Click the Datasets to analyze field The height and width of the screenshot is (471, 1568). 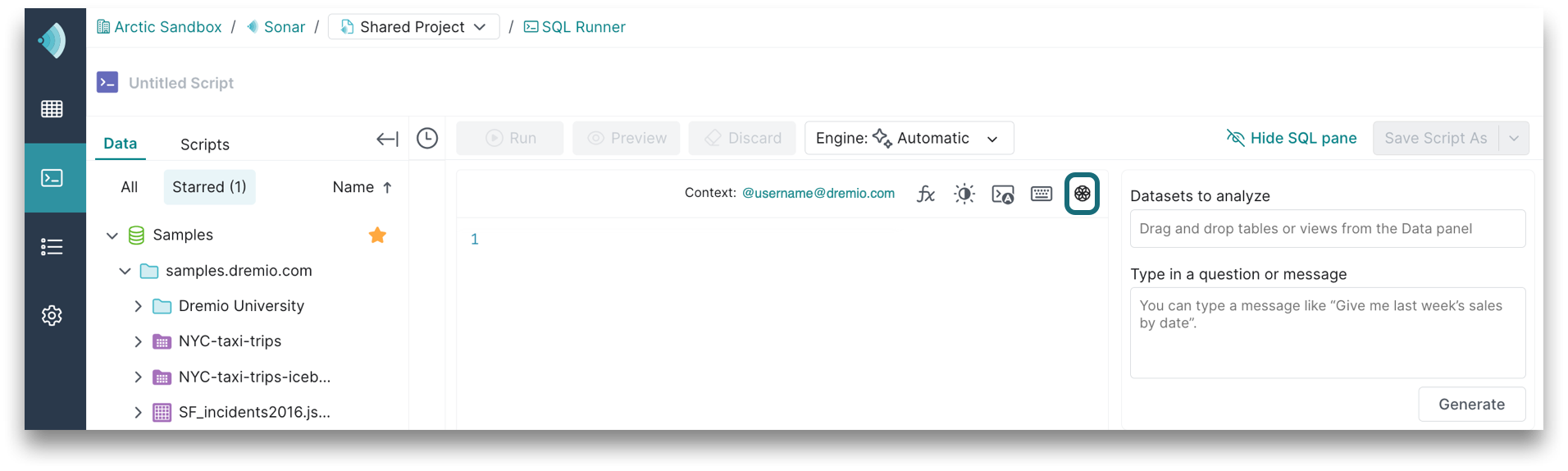[1328, 229]
